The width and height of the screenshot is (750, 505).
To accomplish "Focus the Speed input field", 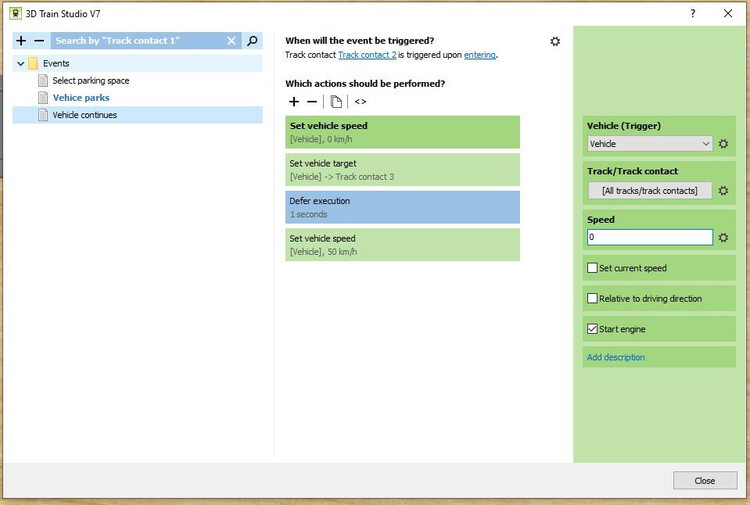I will [x=650, y=237].
